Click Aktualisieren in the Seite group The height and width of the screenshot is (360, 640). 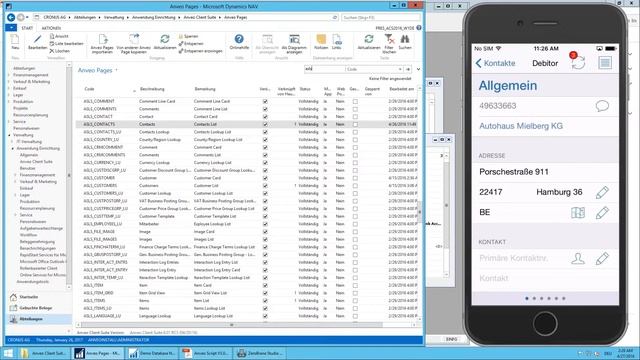click(x=369, y=42)
